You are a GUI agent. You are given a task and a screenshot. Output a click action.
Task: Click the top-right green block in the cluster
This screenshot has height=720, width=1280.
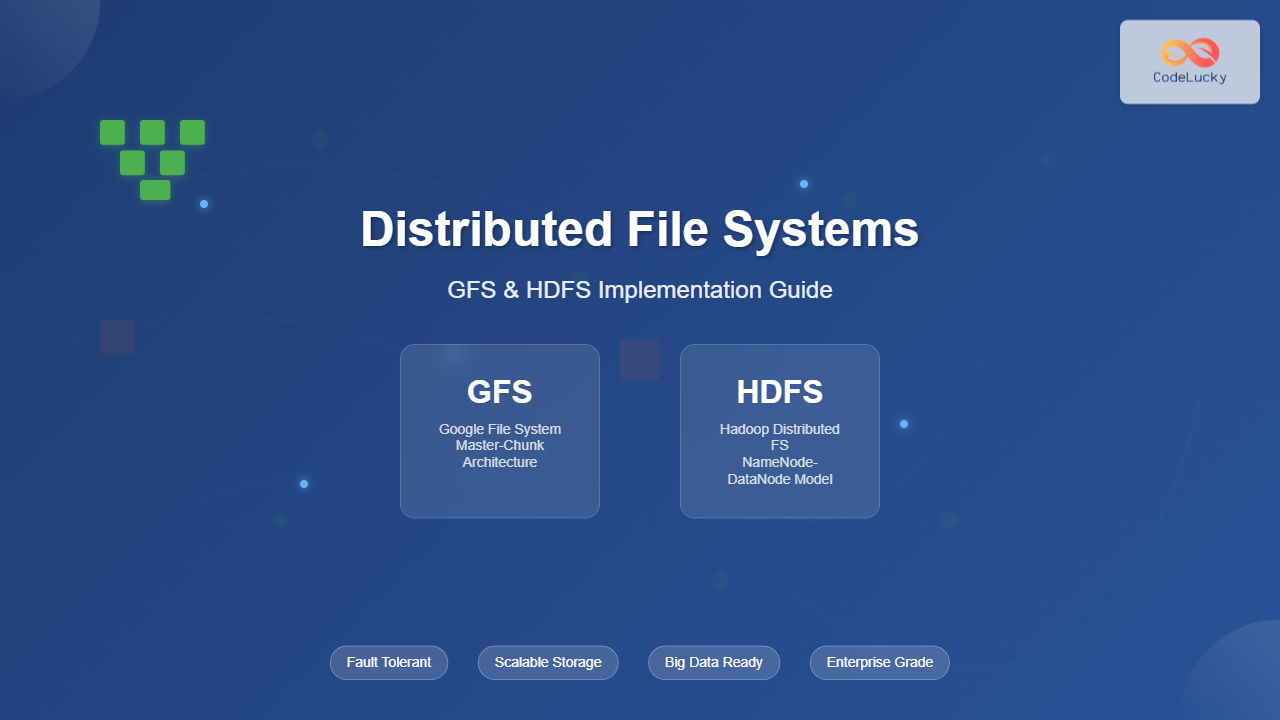[192, 132]
